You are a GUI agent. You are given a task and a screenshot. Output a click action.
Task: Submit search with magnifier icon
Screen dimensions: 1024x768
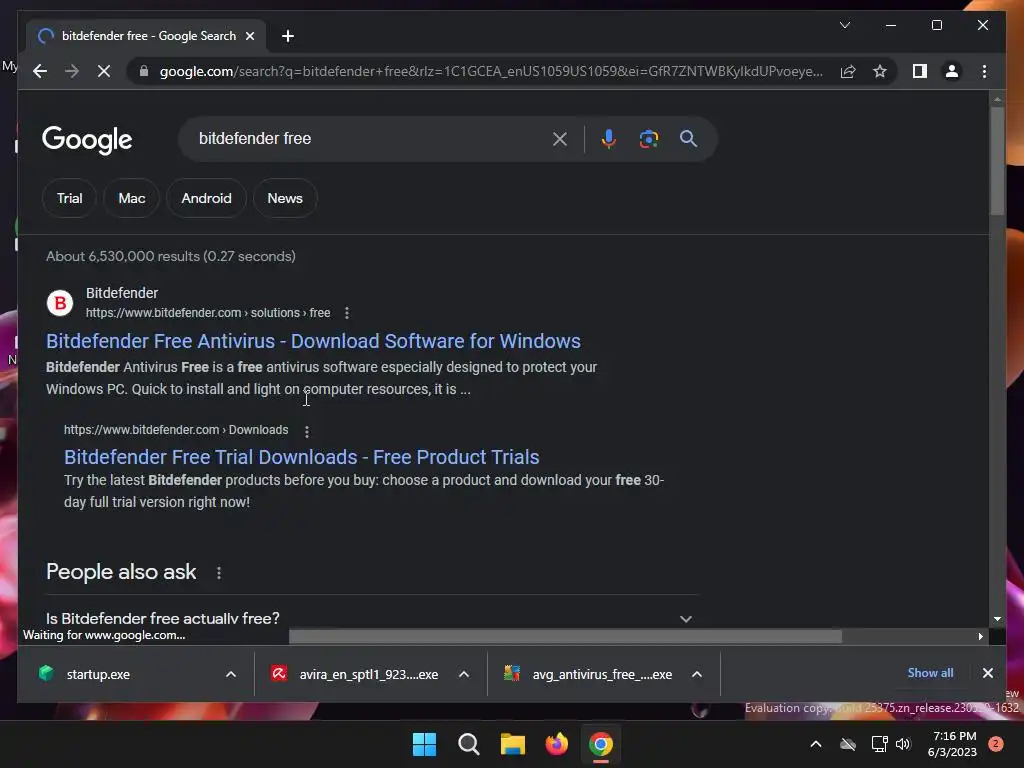click(688, 139)
